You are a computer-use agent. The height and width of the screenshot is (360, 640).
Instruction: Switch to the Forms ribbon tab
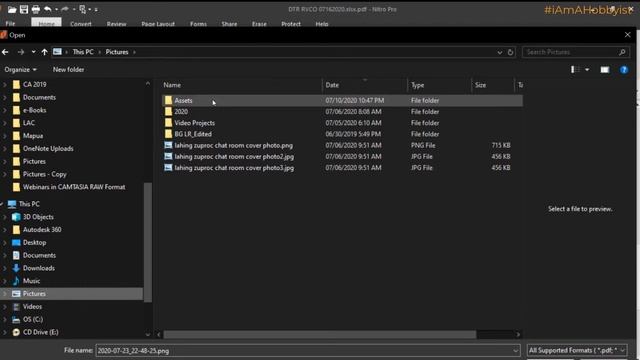point(198,24)
